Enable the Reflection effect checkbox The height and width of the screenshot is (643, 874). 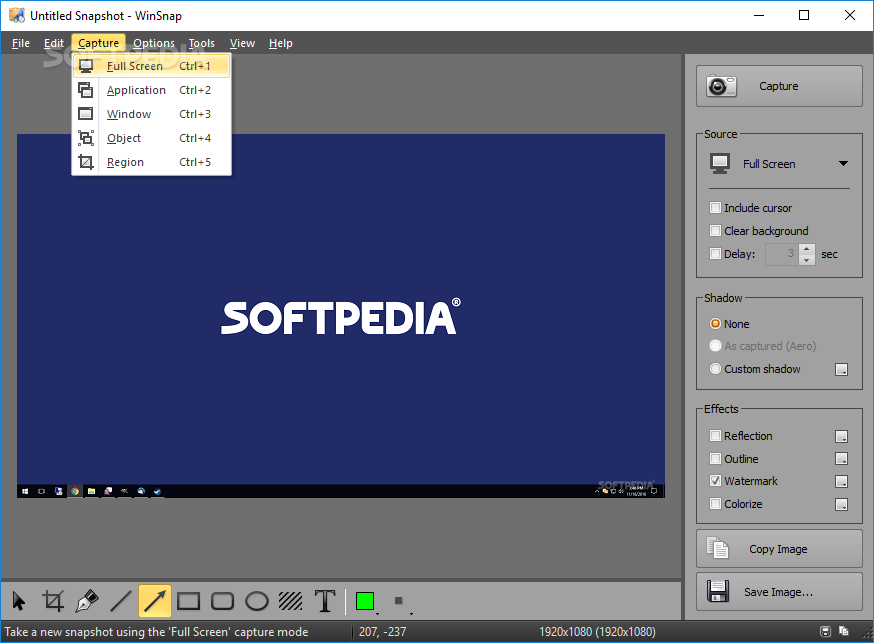(715, 436)
